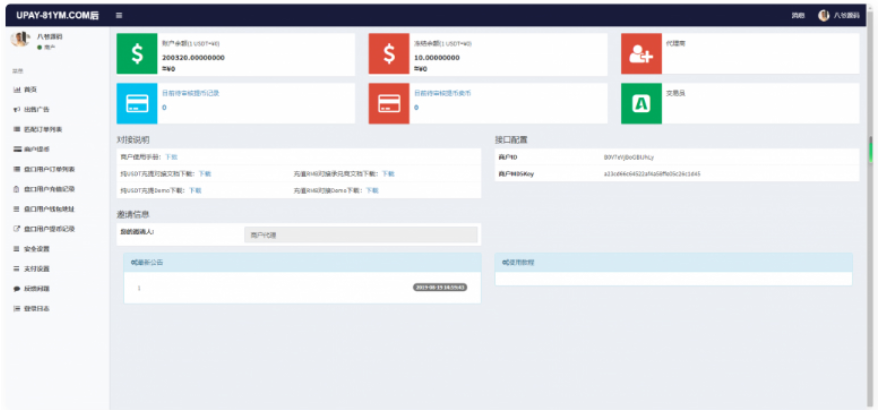
Task: Click the 200320.00000000 account balance value
Action: [x=193, y=58]
